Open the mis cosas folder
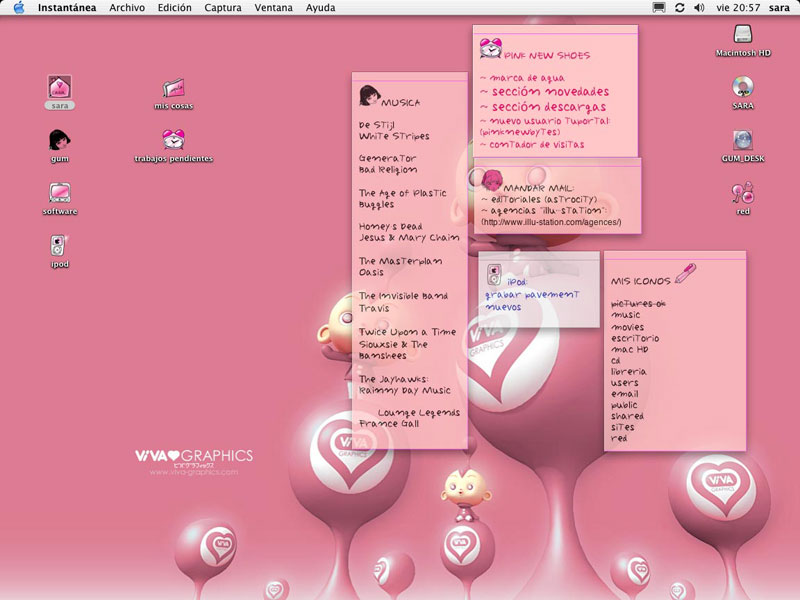The width and height of the screenshot is (800, 600). point(173,88)
